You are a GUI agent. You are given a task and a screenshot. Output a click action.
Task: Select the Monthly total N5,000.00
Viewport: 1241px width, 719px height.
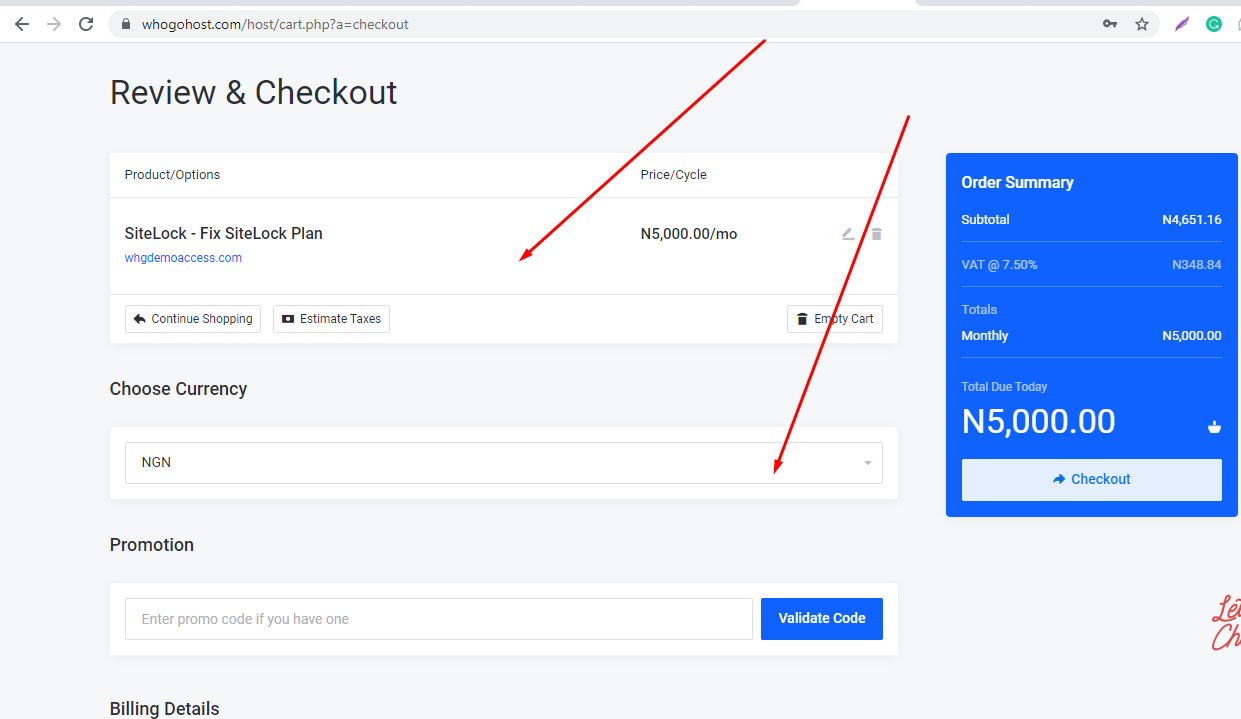pyautogui.click(x=1192, y=336)
